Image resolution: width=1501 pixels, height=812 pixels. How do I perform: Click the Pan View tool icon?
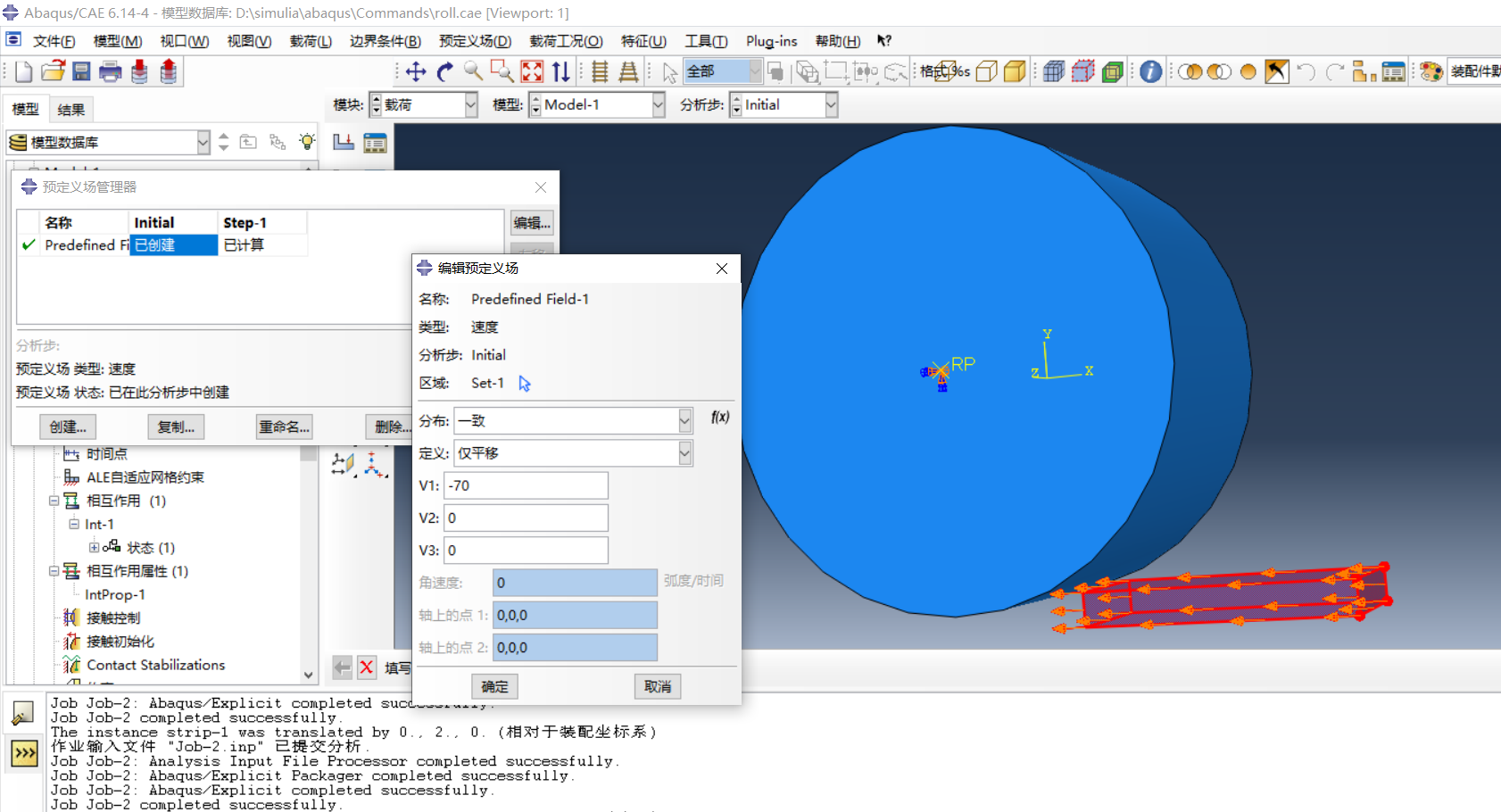point(416,72)
